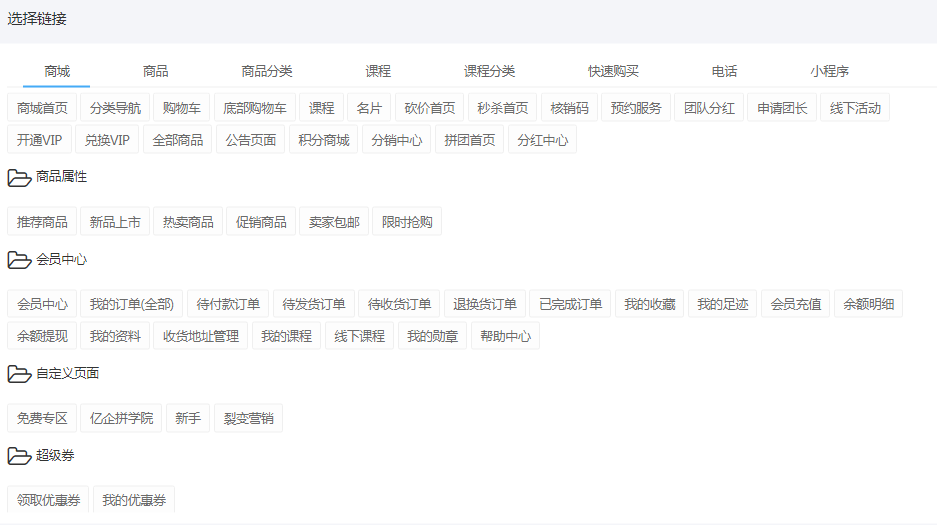
Task: Select the 我的课程 button
Action: coord(286,336)
